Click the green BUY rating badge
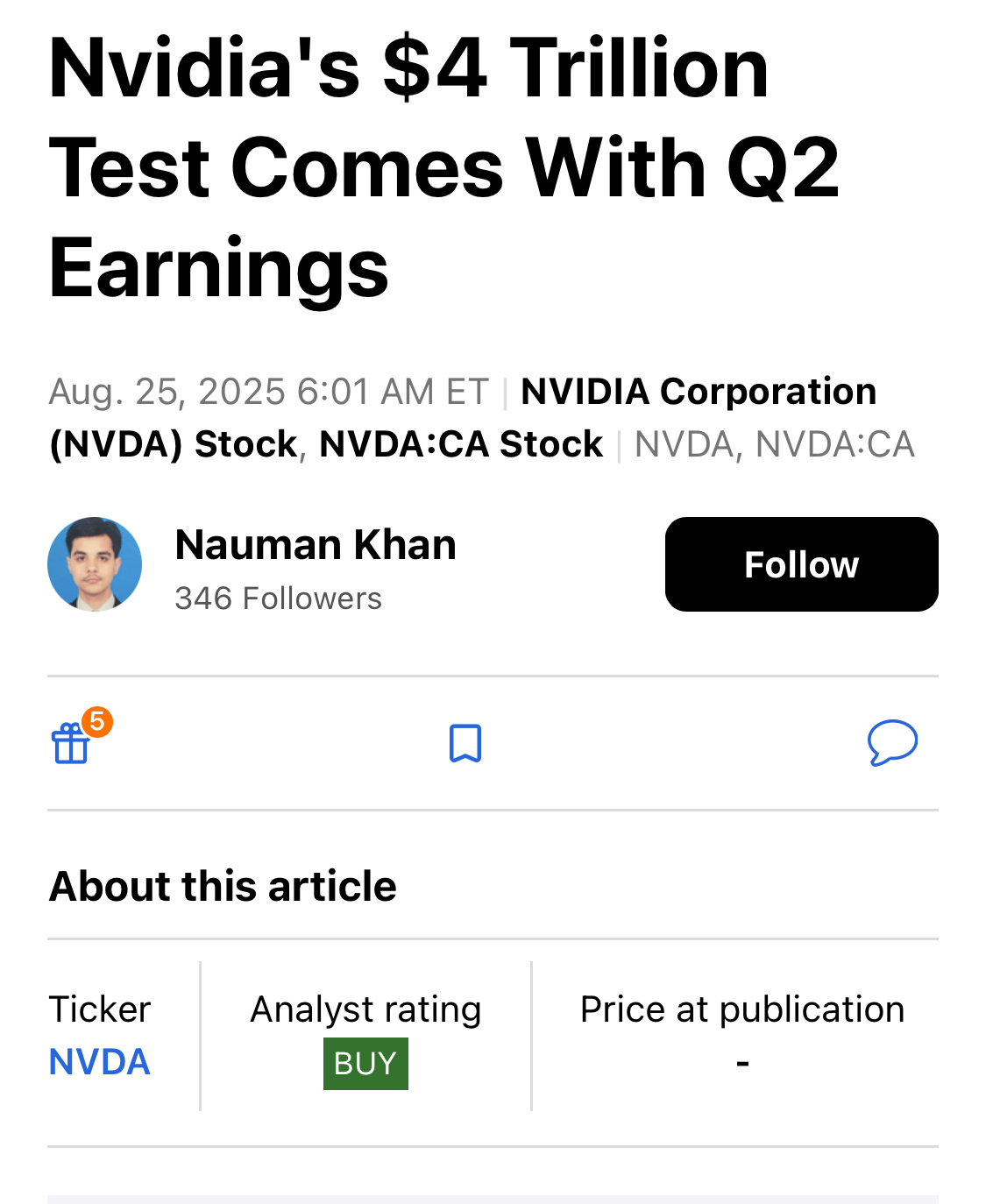 [x=365, y=1063]
